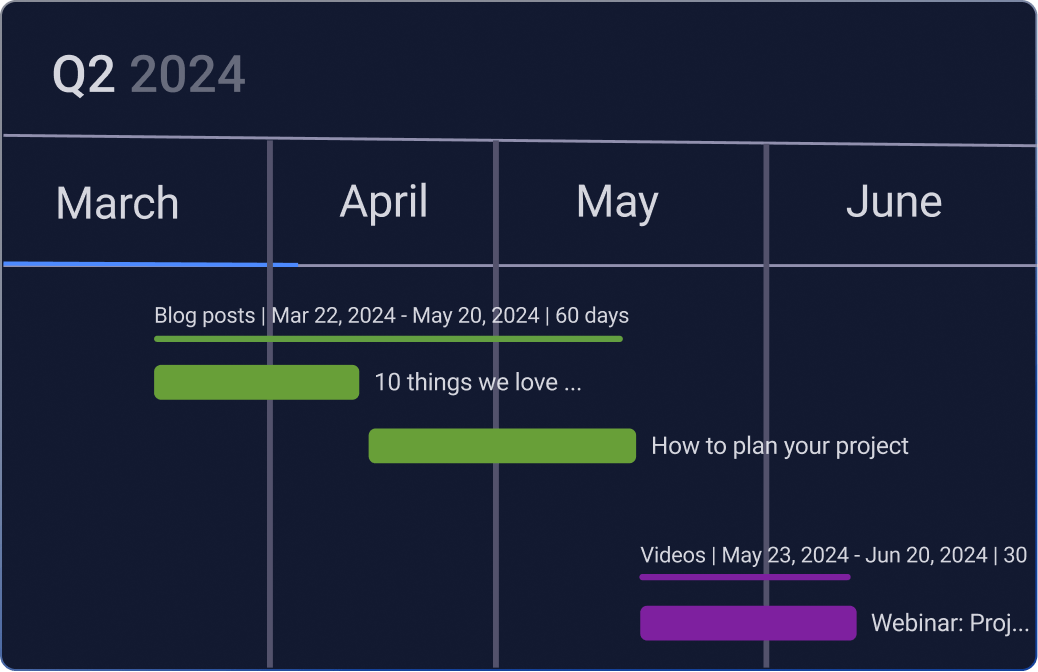
Task: Click the blue progress bar under March
Action: [x=150, y=264]
